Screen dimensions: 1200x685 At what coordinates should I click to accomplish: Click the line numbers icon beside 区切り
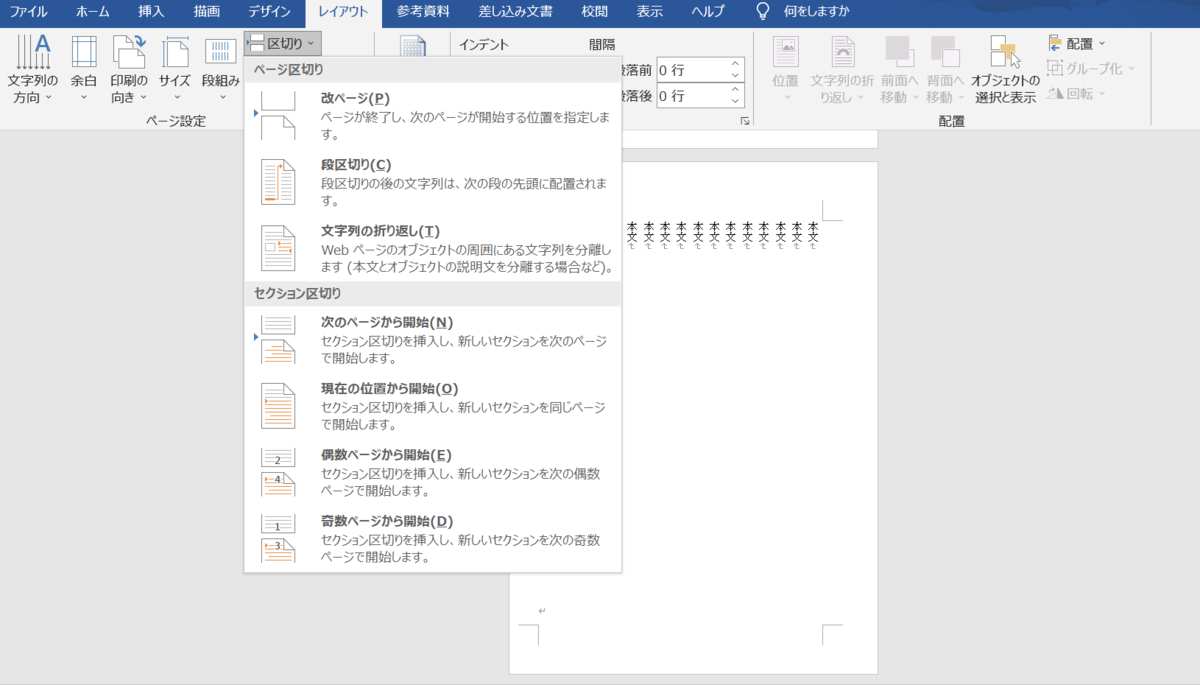coord(412,46)
